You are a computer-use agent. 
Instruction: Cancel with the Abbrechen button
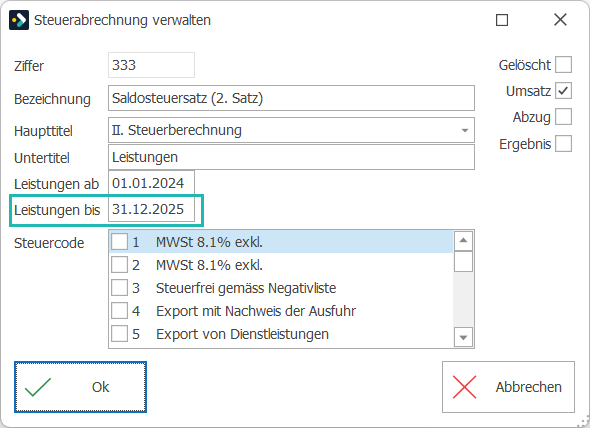[508, 387]
